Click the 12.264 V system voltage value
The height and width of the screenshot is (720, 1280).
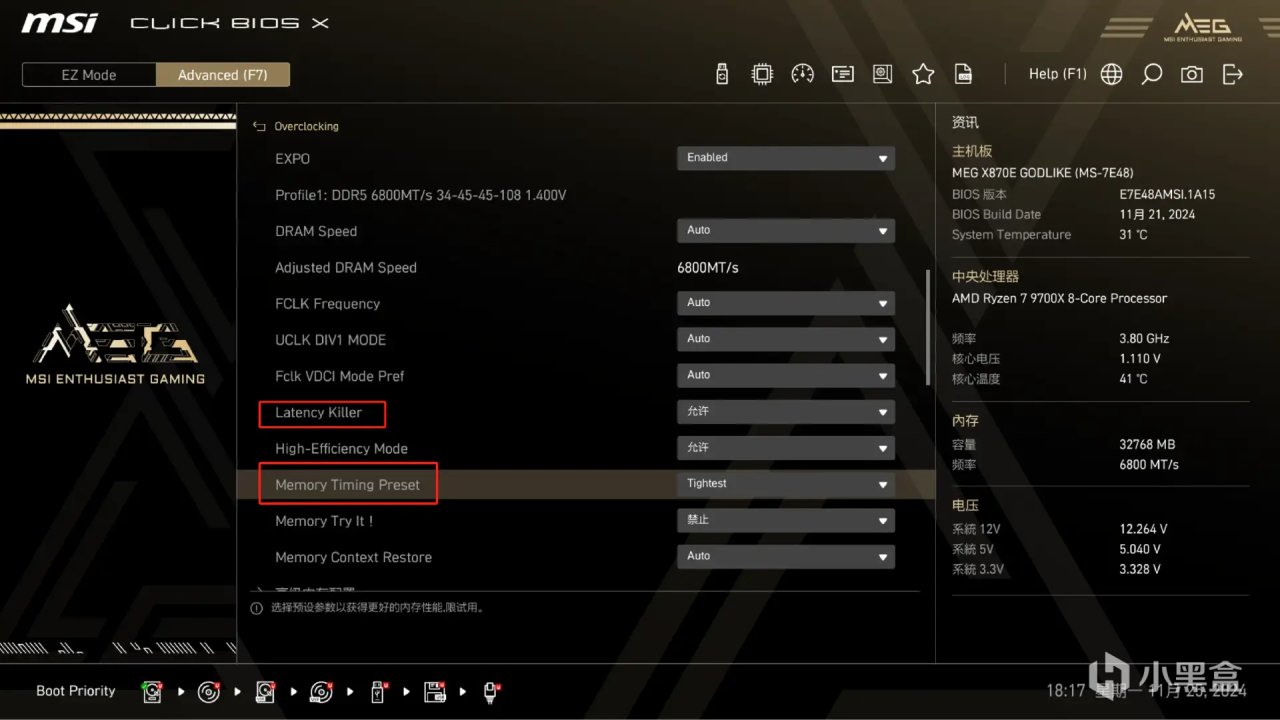pyautogui.click(x=1143, y=529)
